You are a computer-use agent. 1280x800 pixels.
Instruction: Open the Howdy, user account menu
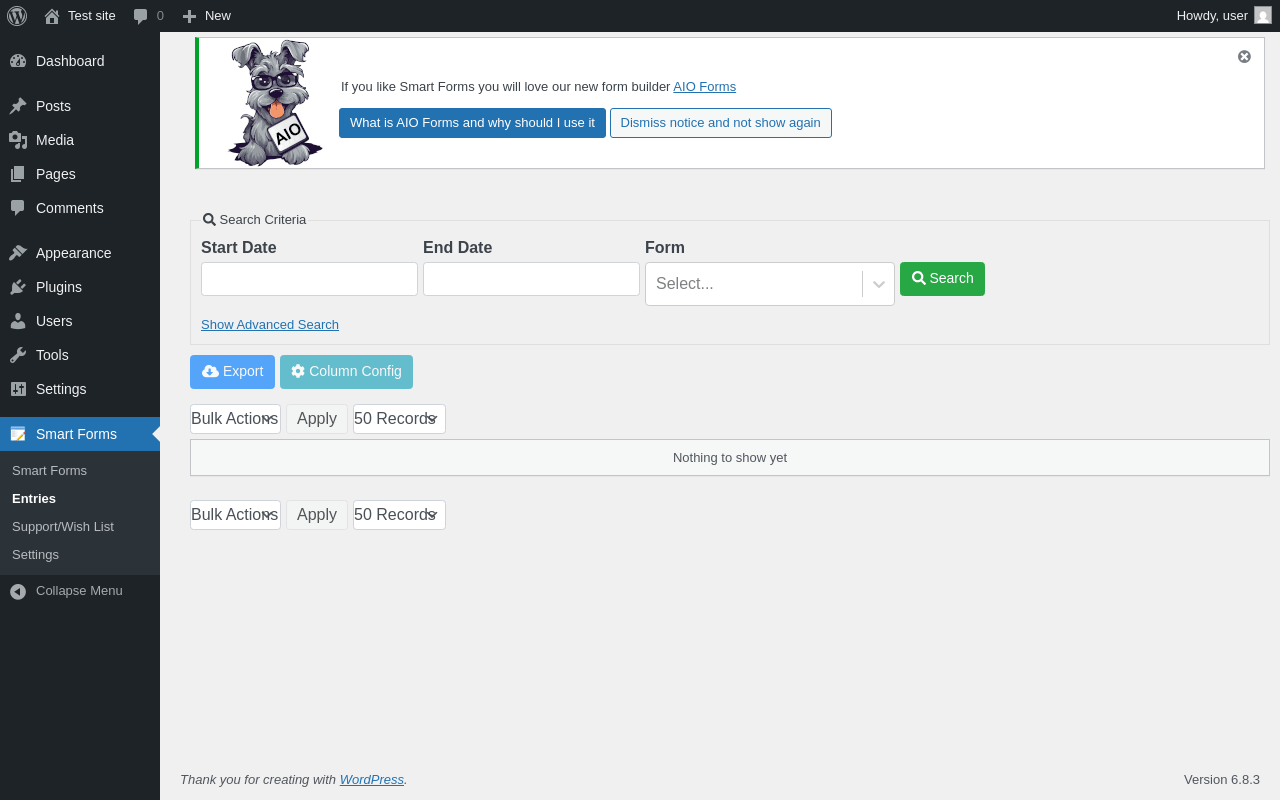pos(1224,16)
